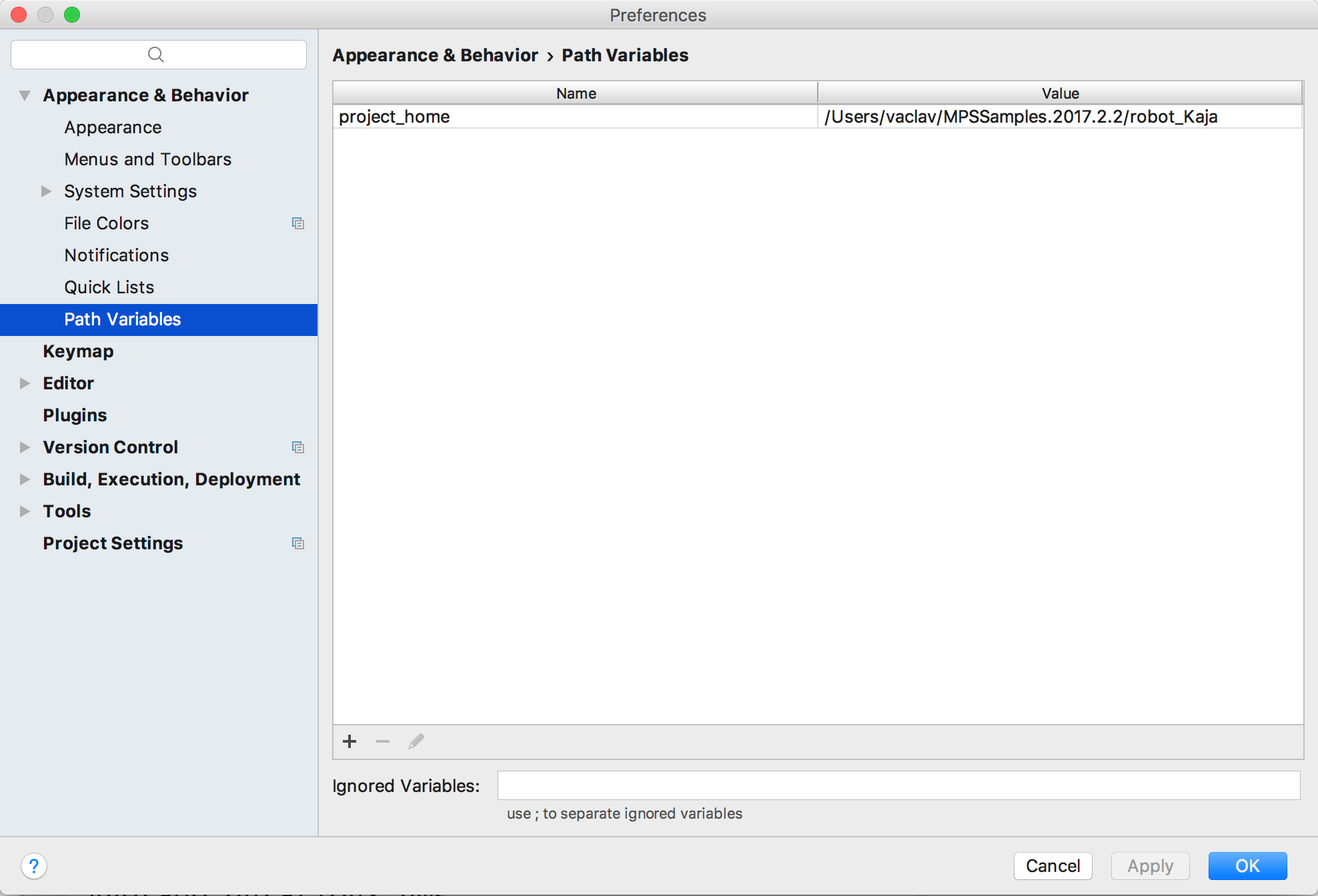The width and height of the screenshot is (1318, 896).
Task: Click the add path variable plus icon
Action: click(x=350, y=741)
